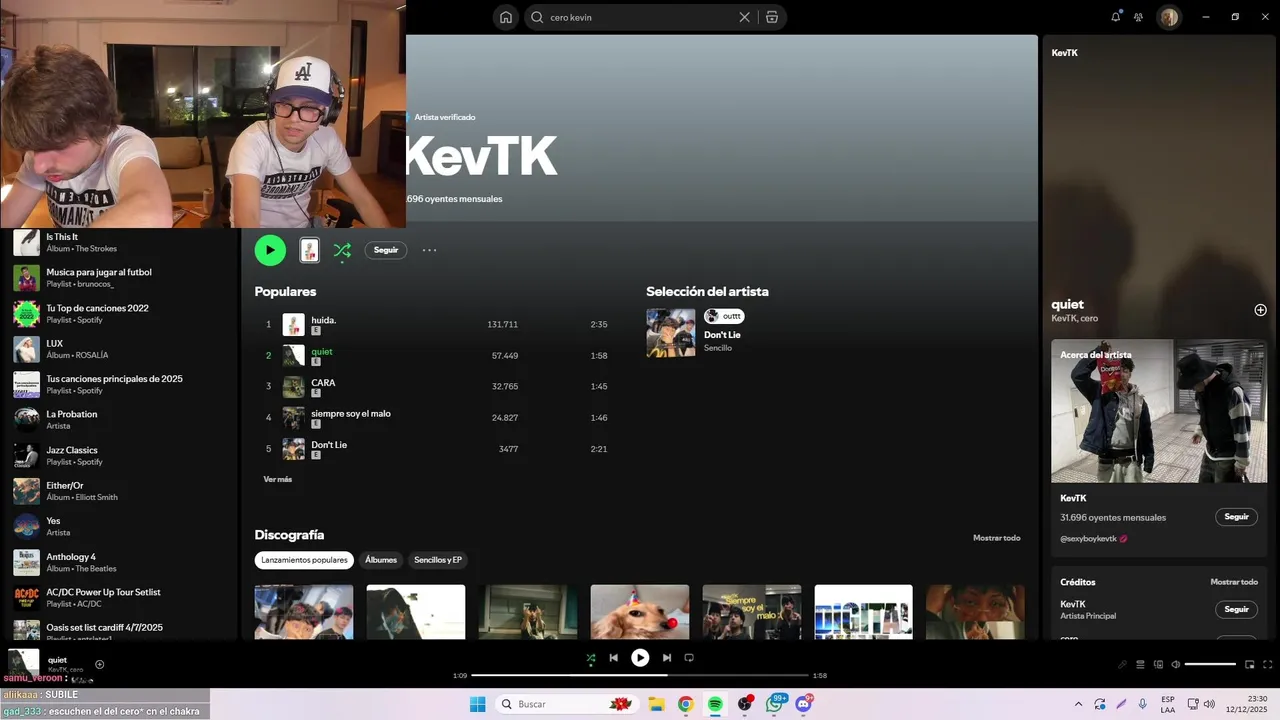Screen dimensions: 1280x720
Task: Open Friend Activity icon next to the bell
Action: pos(1138,17)
